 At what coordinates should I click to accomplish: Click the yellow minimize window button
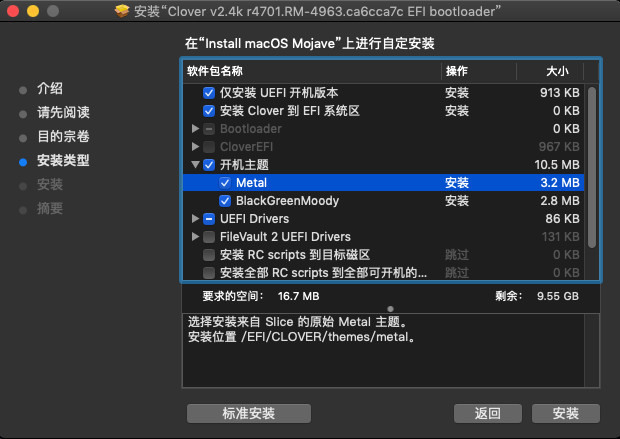(33, 11)
